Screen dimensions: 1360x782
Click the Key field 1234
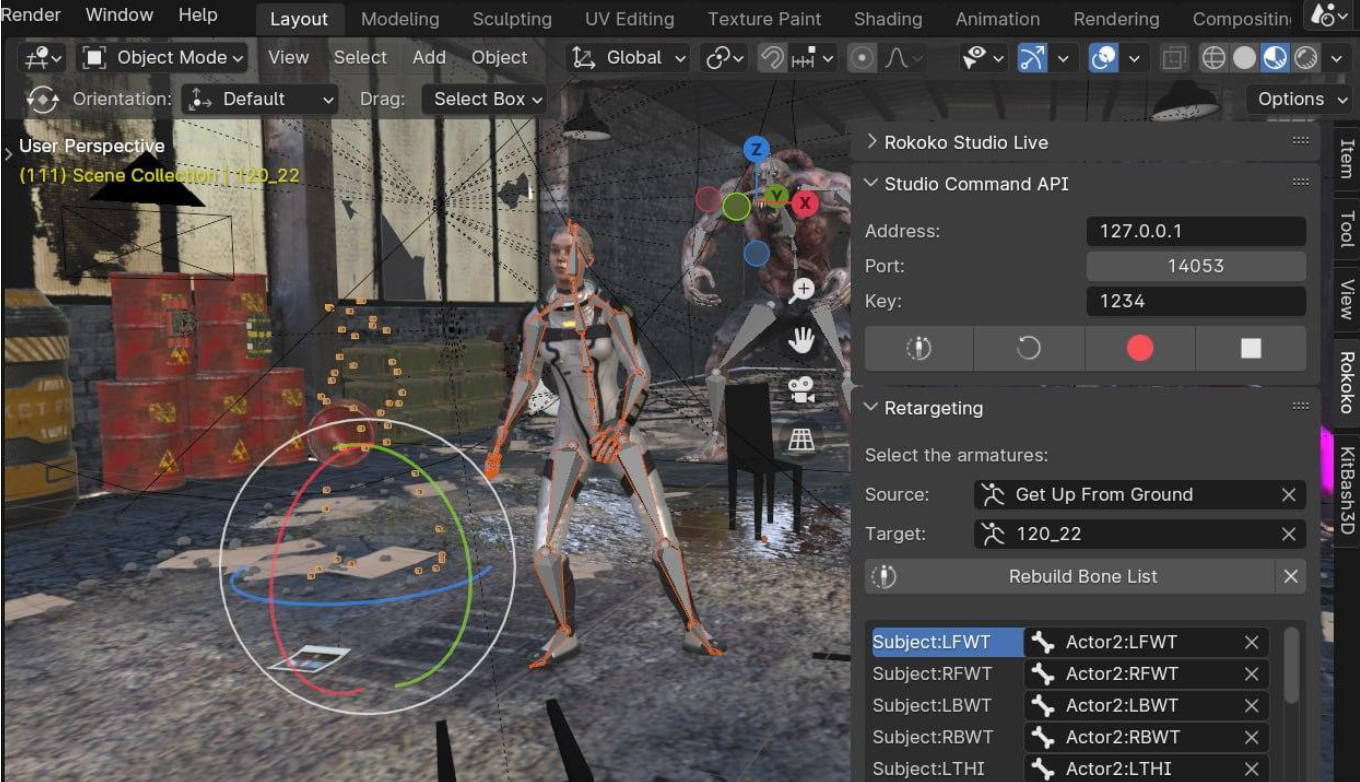point(1196,301)
